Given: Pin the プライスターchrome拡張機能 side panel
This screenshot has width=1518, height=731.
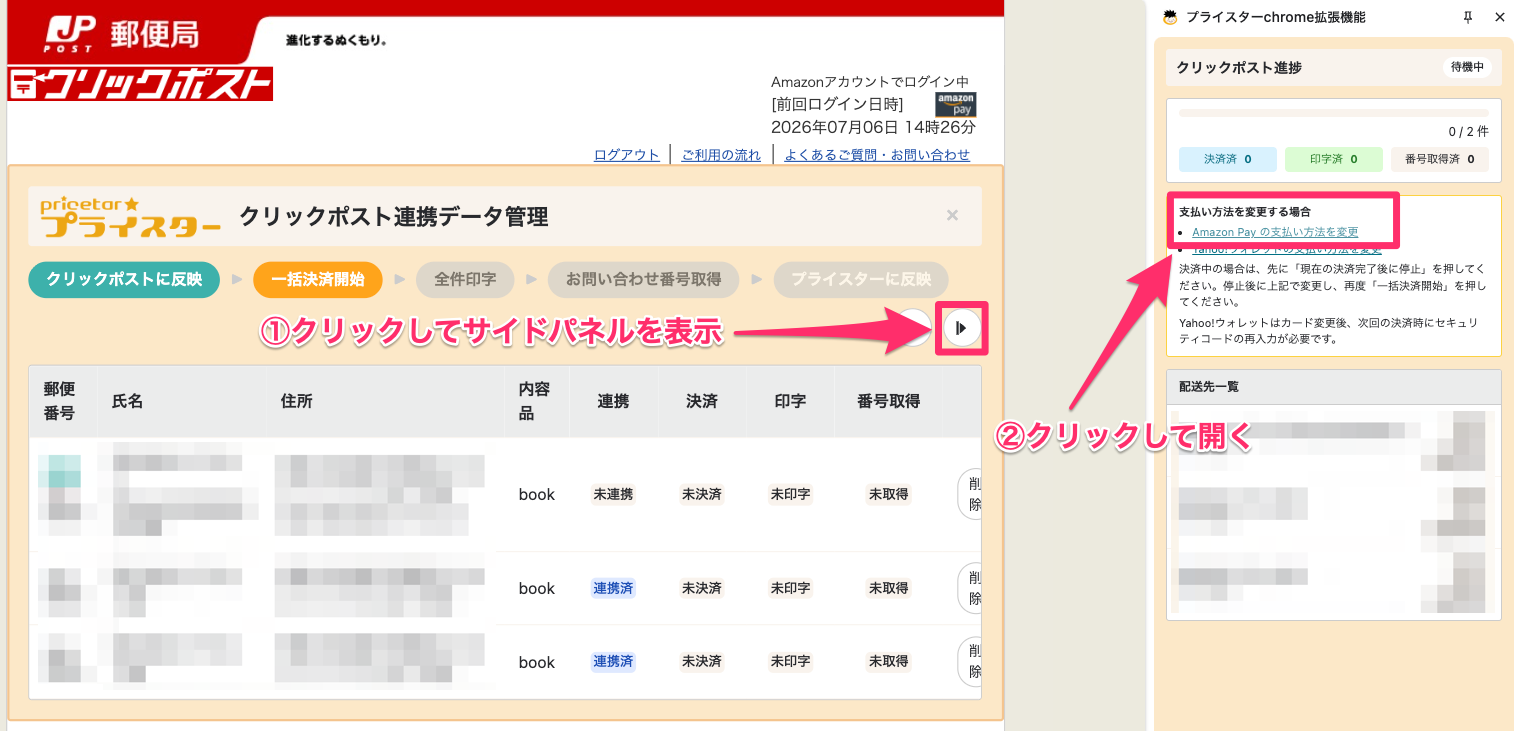Looking at the screenshot, I should tap(1468, 17).
